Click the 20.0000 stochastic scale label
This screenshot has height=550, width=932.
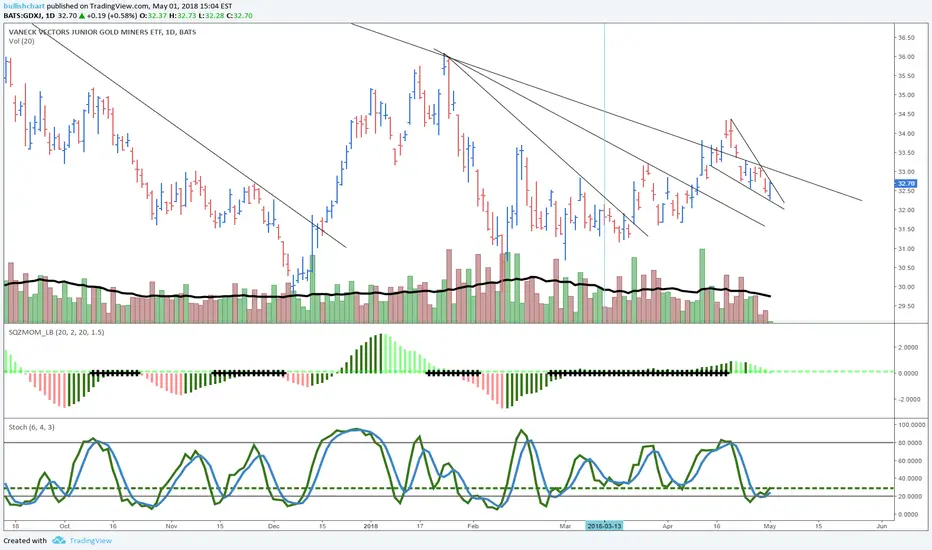click(x=910, y=496)
